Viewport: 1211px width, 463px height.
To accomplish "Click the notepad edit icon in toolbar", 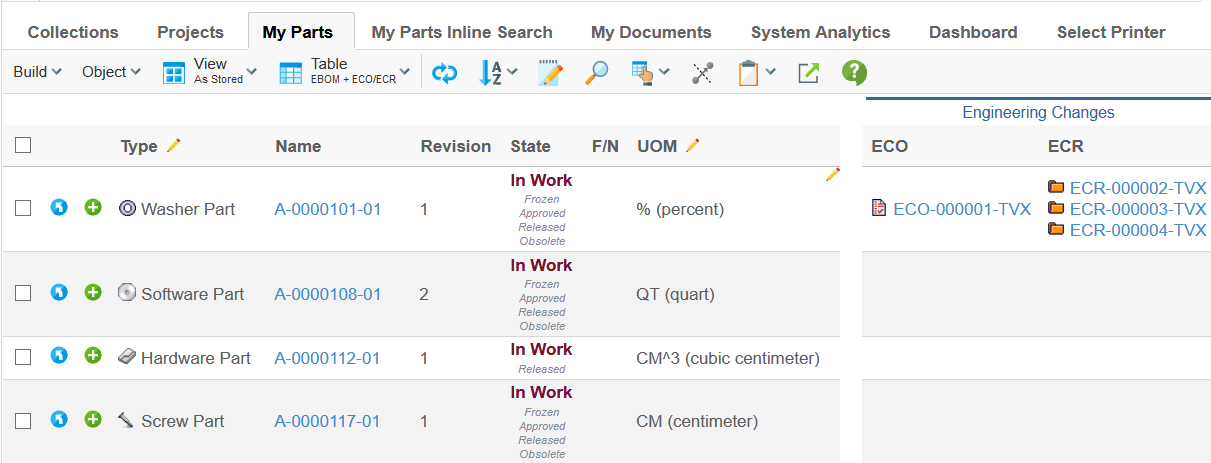I will tap(549, 73).
